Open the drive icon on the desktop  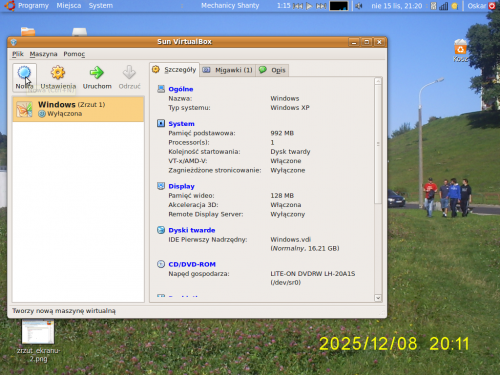(x=79, y=32)
